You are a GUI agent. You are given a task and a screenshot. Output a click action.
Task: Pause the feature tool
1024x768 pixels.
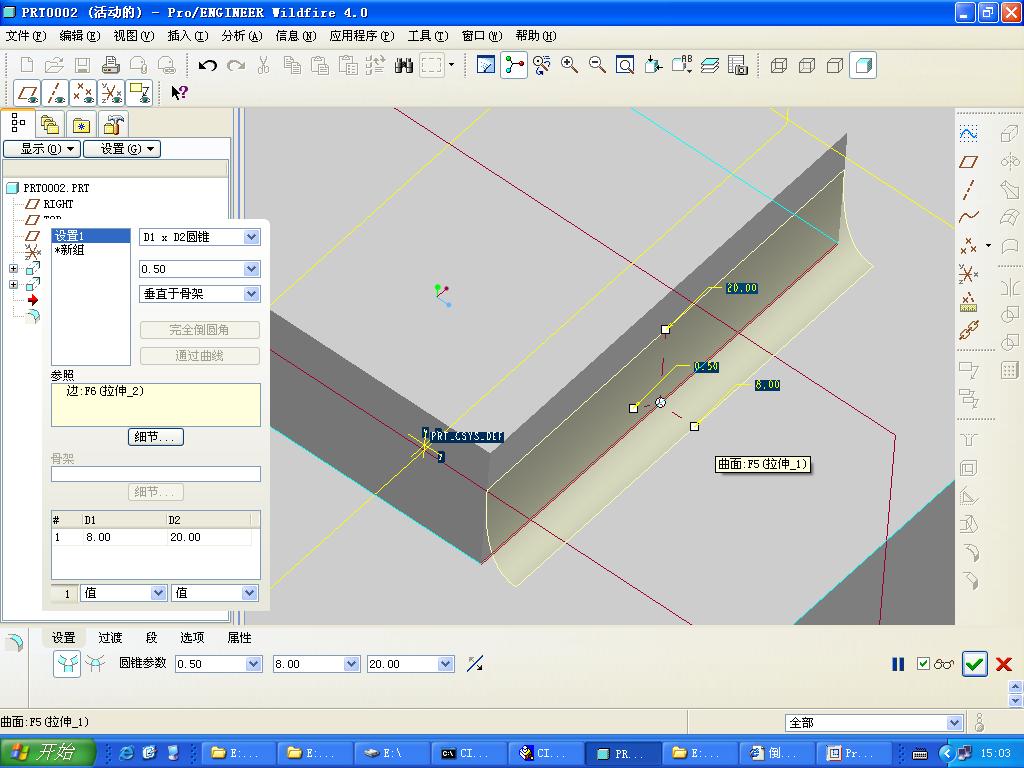tap(898, 664)
